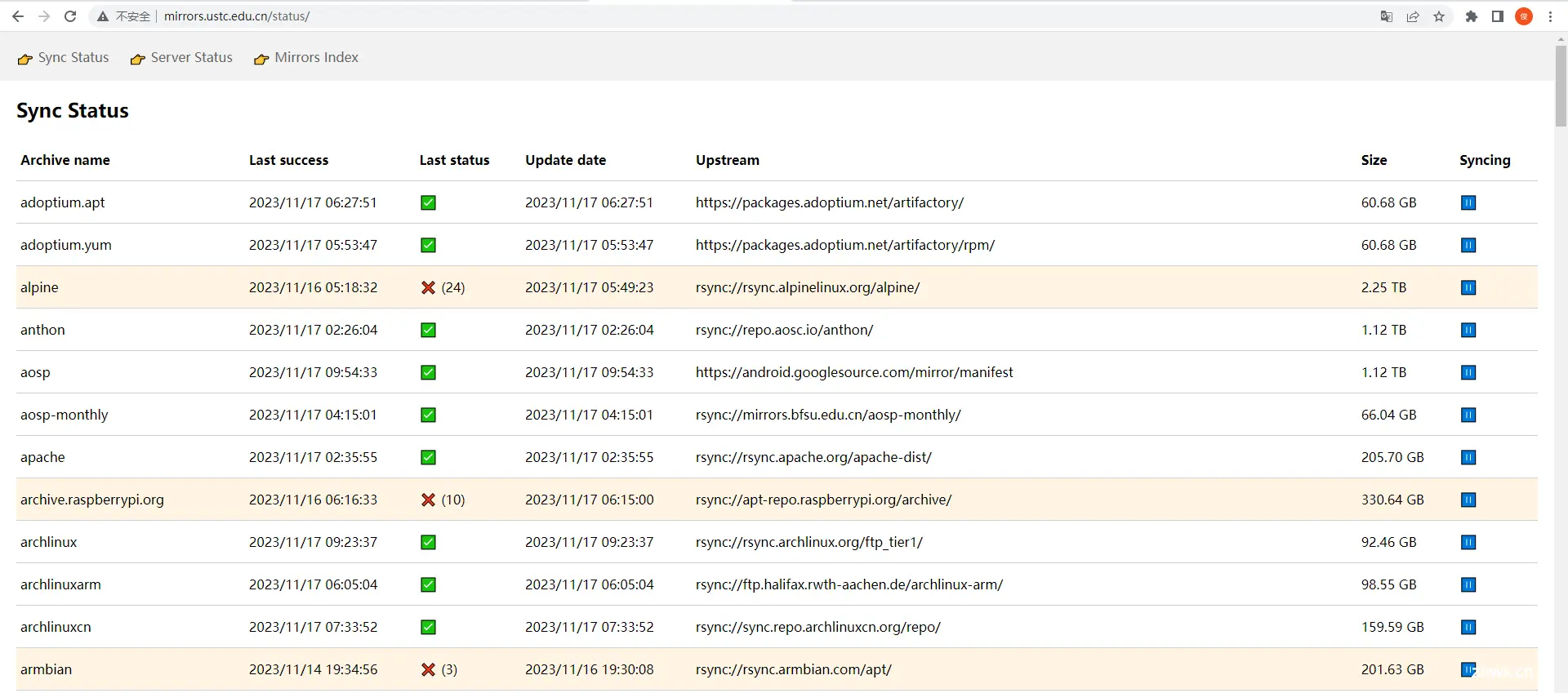Click update date 2023/11/17 06:15:00

(x=590, y=500)
